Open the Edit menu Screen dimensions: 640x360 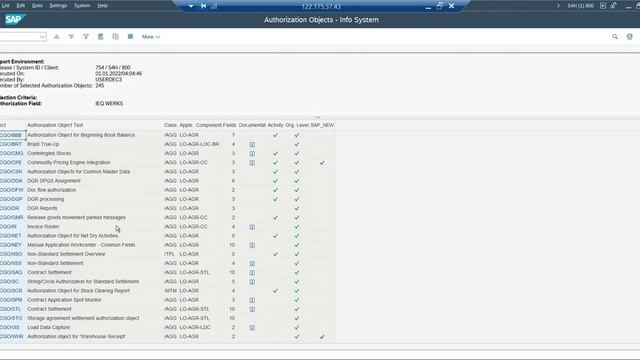pyautogui.click(x=21, y=6)
